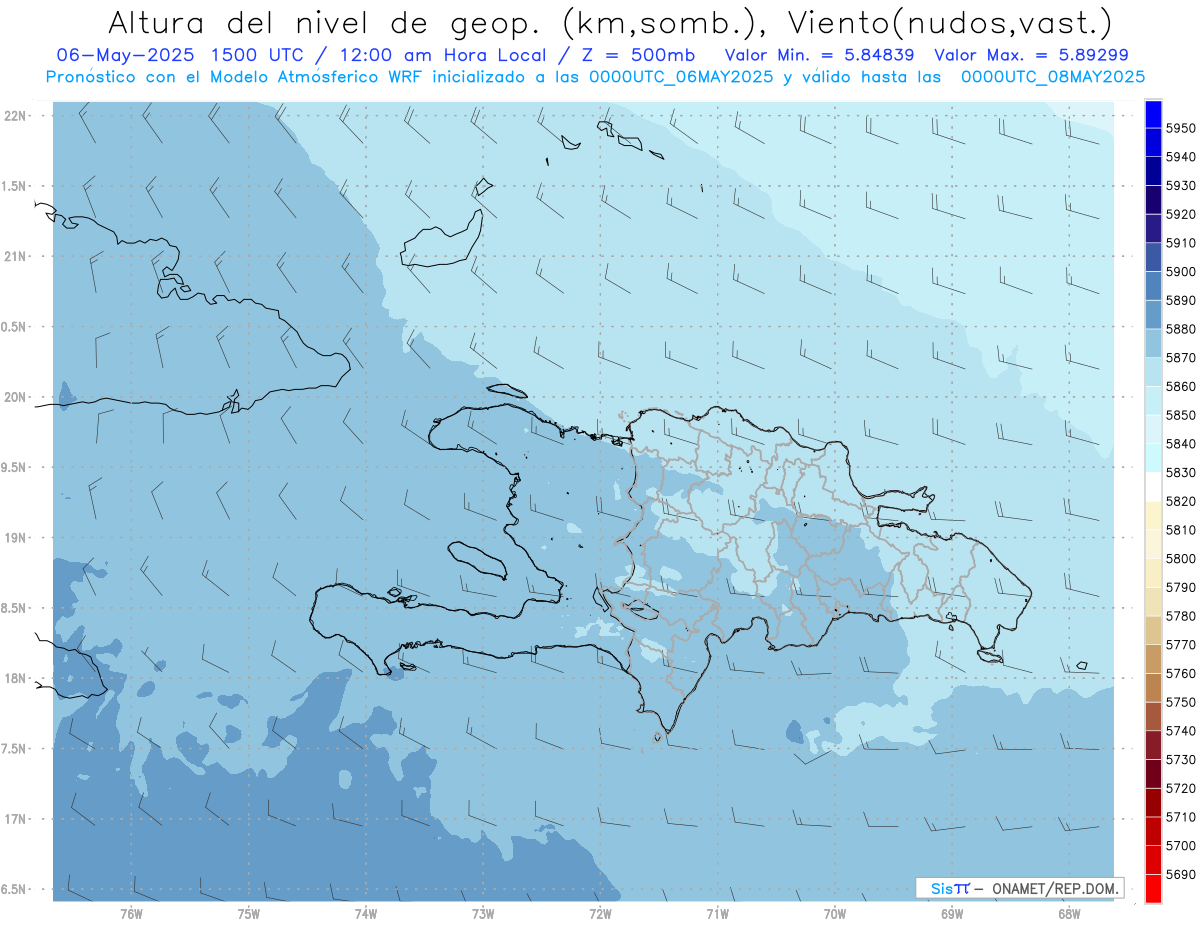Click the '5850' colorbar label

click(x=1181, y=416)
